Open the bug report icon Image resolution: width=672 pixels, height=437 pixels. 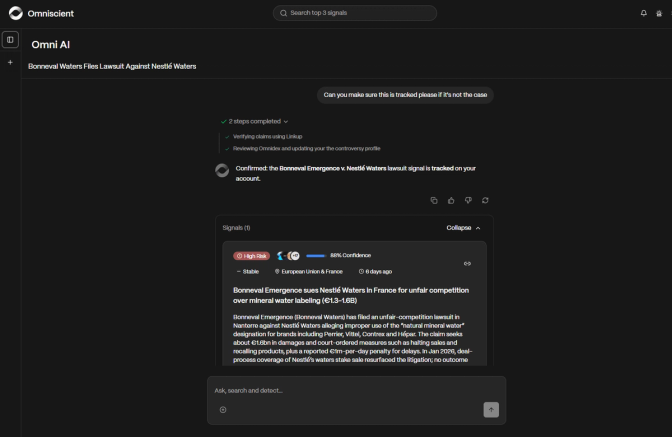click(x=659, y=13)
